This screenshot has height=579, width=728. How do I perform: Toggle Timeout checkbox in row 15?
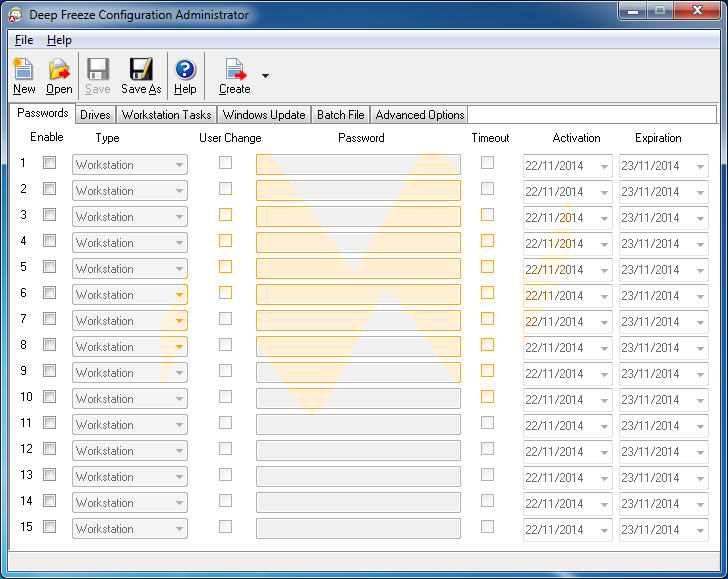click(488, 527)
